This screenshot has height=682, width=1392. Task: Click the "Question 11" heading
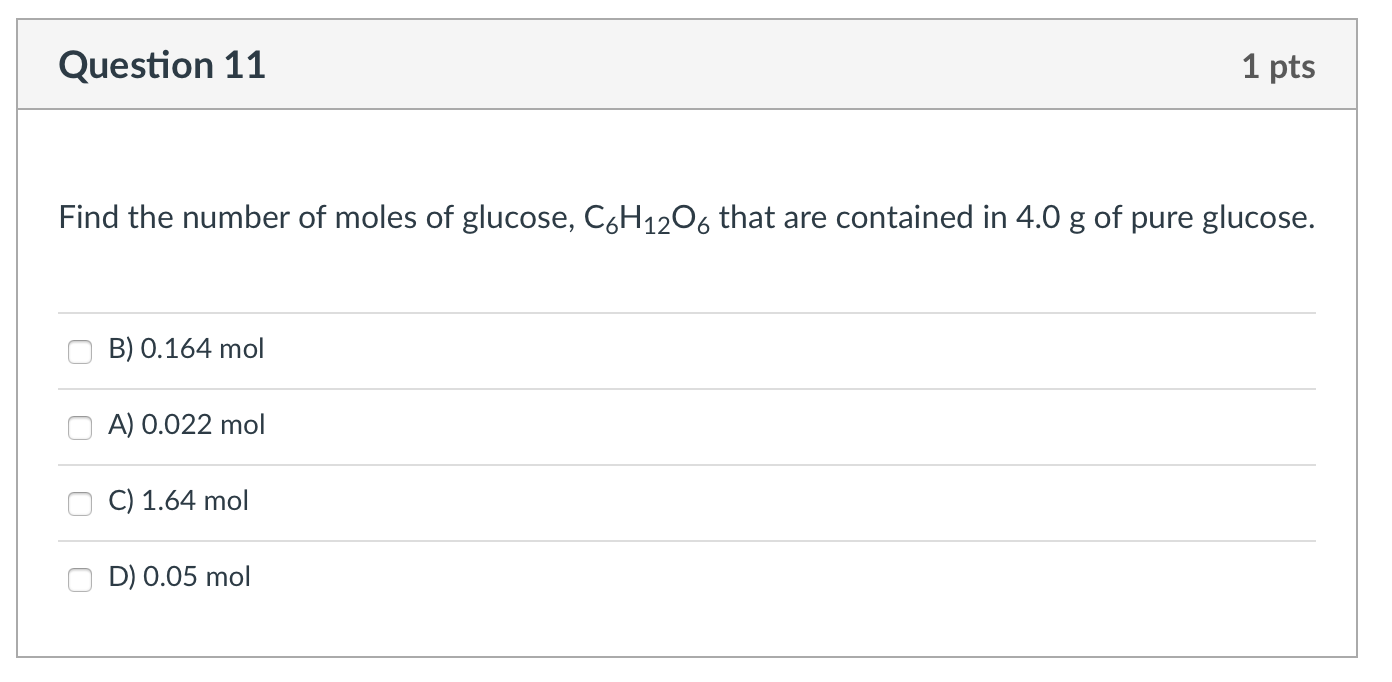(162, 66)
